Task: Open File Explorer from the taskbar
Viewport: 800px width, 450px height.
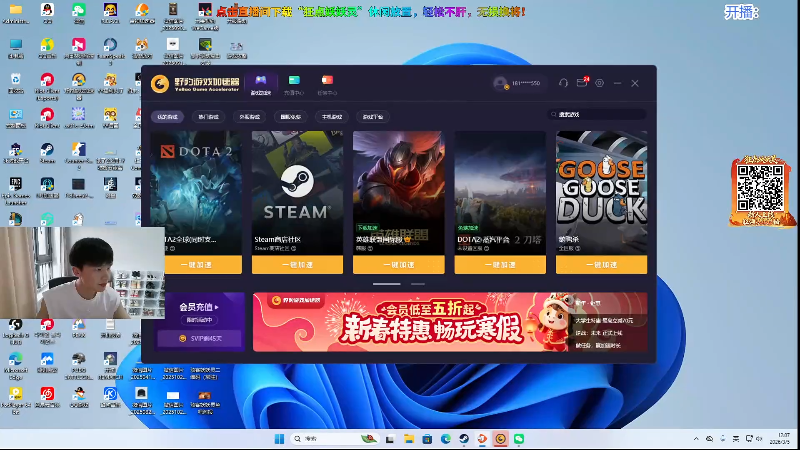Action: (x=409, y=439)
